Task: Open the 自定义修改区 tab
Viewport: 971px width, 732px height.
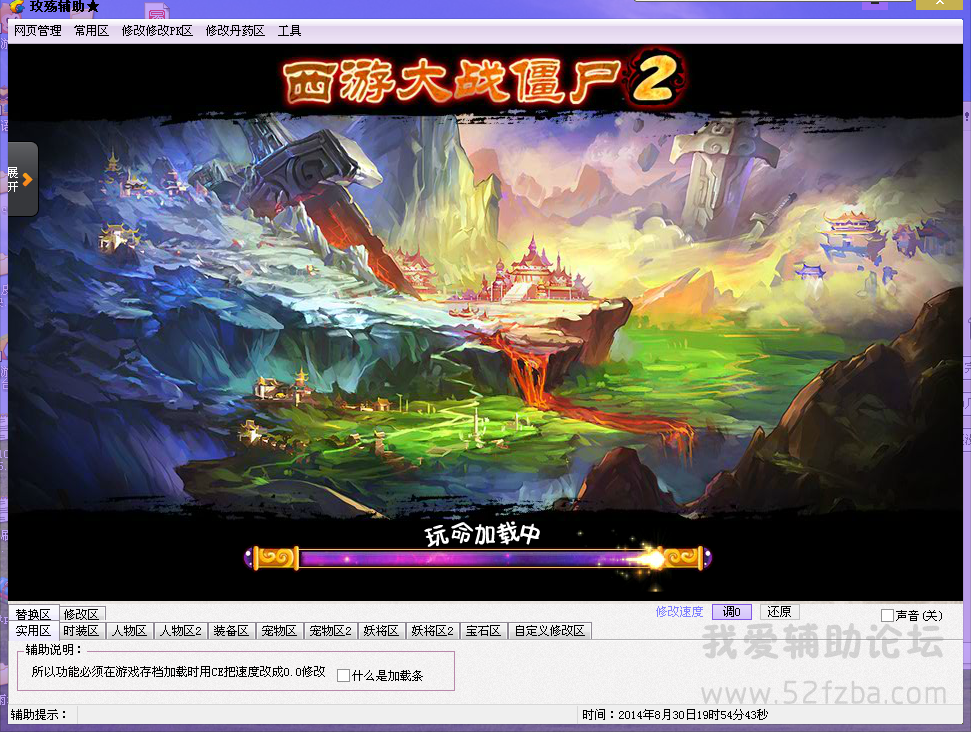Action: click(x=550, y=630)
